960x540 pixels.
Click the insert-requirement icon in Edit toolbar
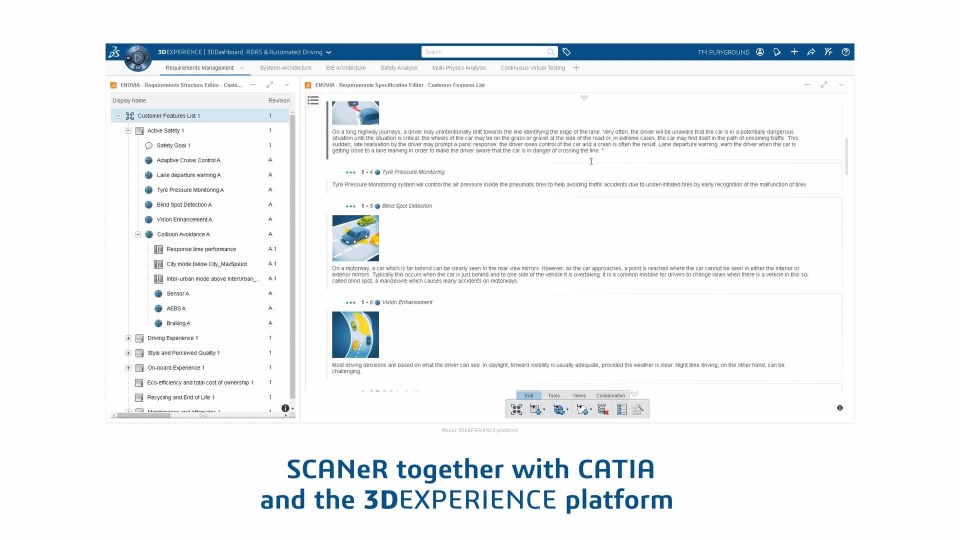click(x=536, y=410)
